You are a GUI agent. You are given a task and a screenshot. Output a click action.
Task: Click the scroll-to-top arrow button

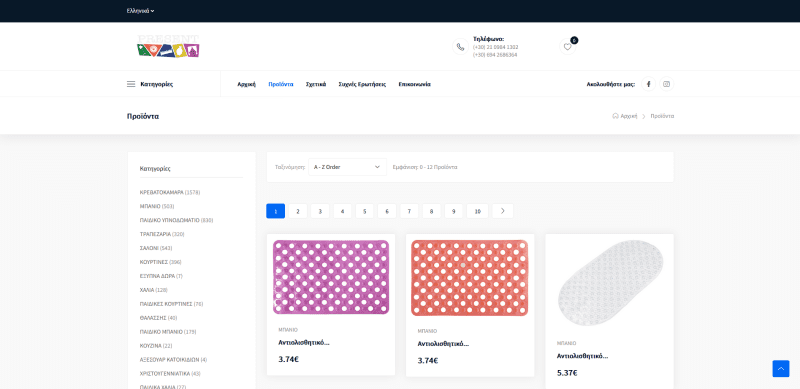781,369
